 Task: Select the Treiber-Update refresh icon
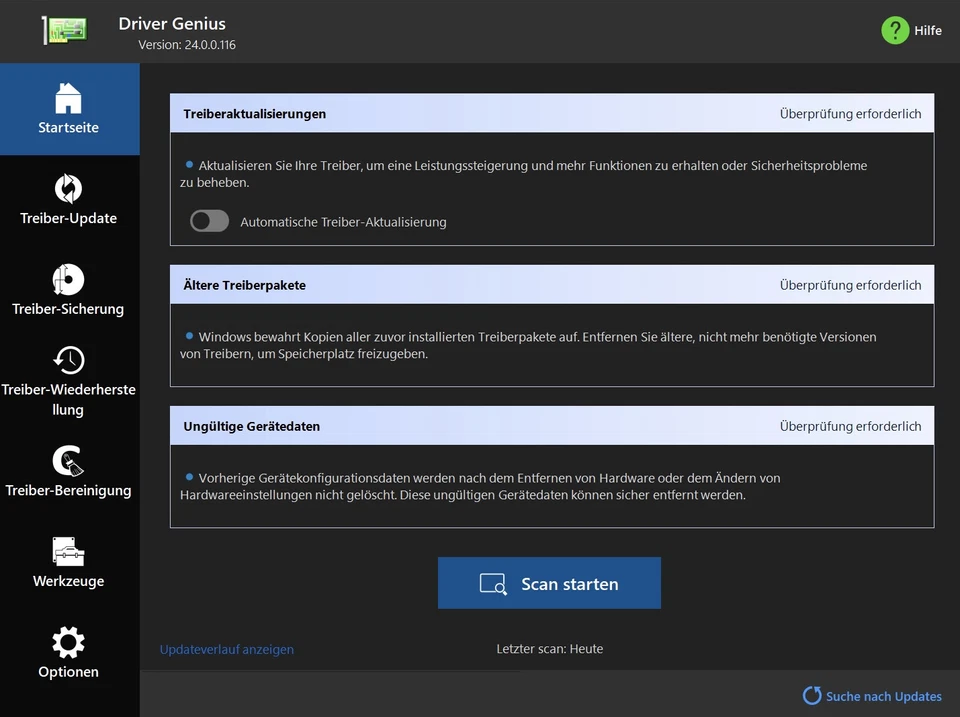[68, 190]
